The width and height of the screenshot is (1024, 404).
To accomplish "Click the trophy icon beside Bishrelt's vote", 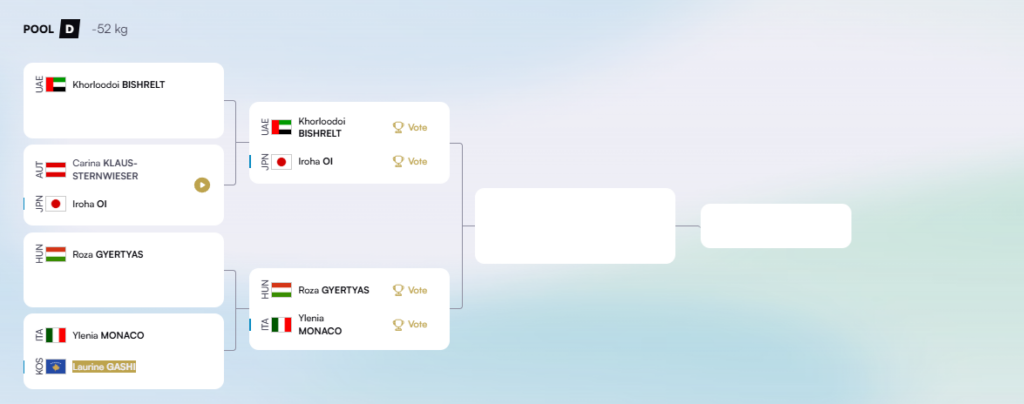I will (x=398, y=127).
